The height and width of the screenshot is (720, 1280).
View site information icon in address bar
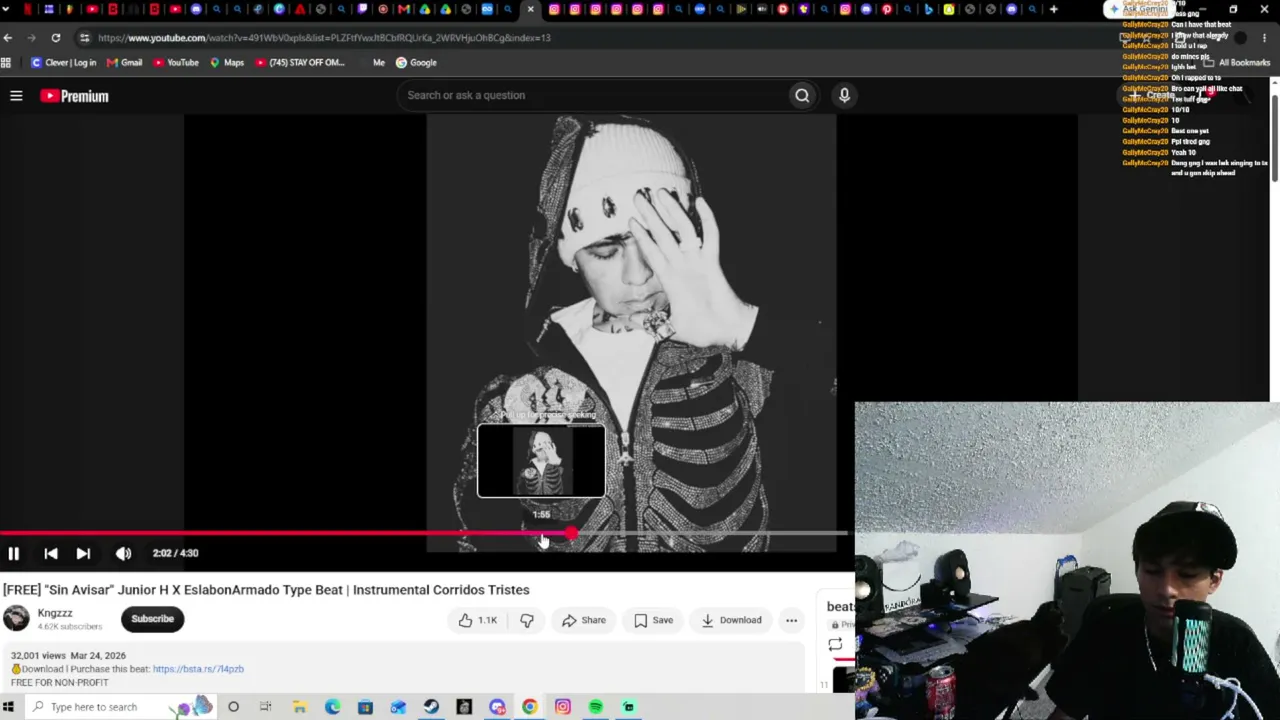coord(84,38)
